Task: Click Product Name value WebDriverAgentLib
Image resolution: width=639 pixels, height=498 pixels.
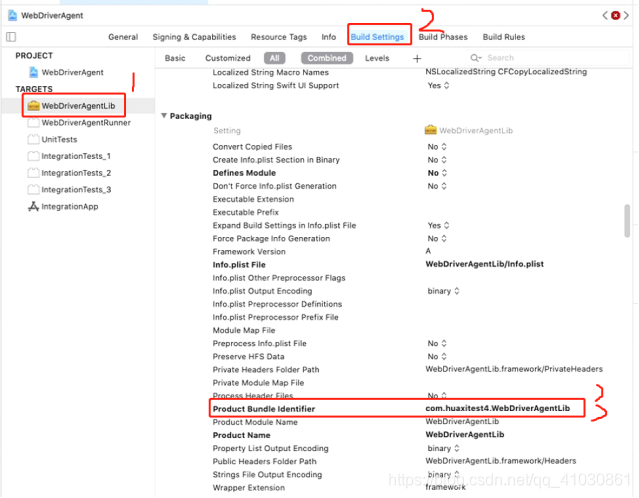Action: (x=465, y=435)
